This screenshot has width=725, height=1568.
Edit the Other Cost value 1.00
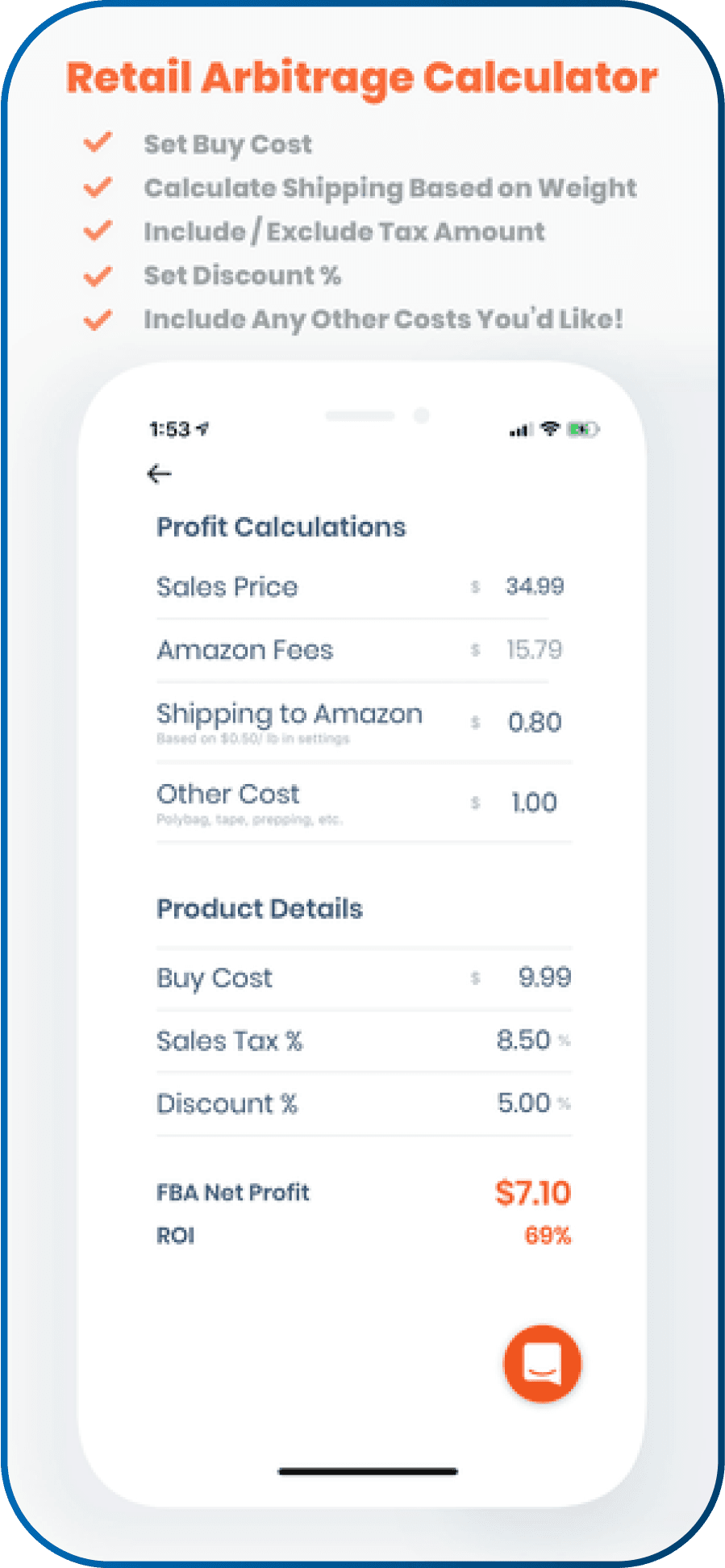click(x=534, y=803)
